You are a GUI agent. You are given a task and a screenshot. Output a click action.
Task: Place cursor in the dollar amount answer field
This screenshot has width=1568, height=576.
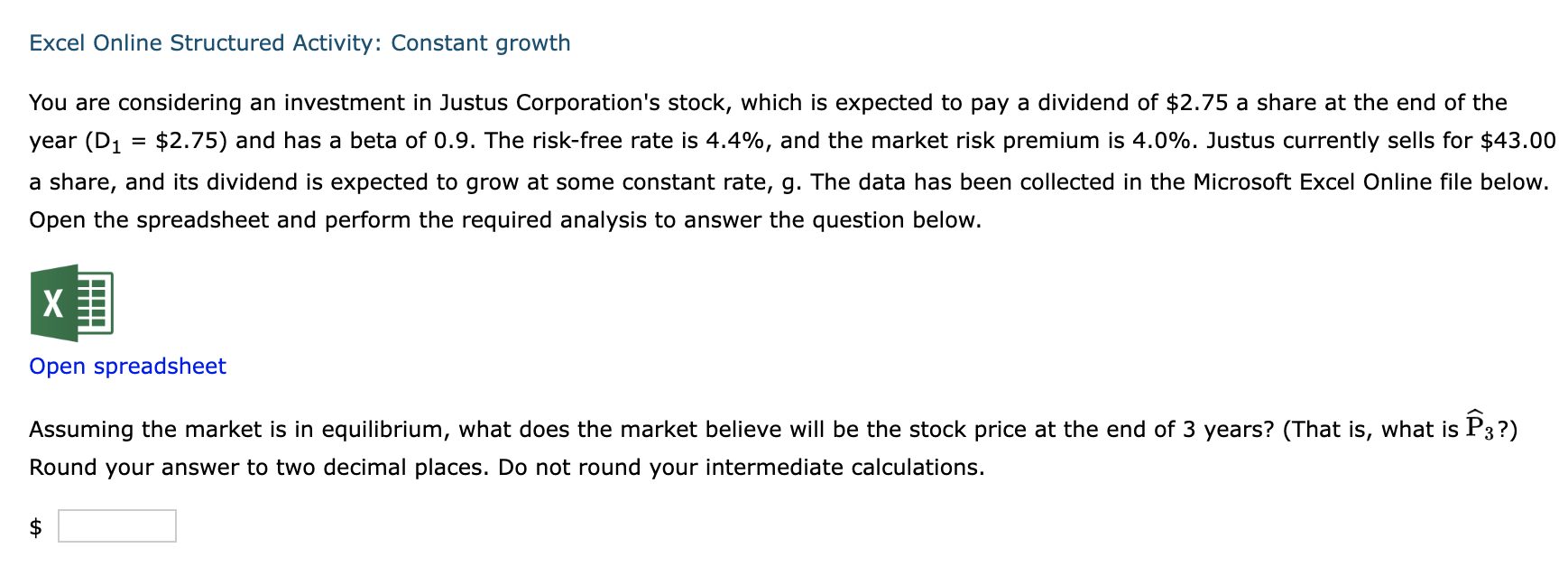point(115,525)
